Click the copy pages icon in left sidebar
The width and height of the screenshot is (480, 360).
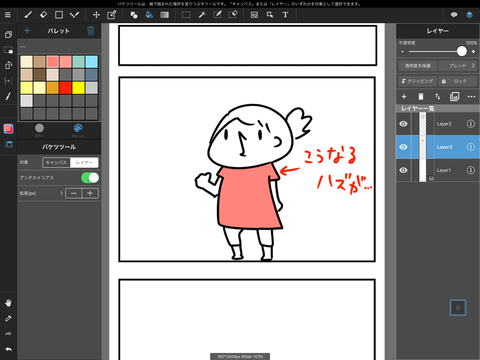(8, 35)
